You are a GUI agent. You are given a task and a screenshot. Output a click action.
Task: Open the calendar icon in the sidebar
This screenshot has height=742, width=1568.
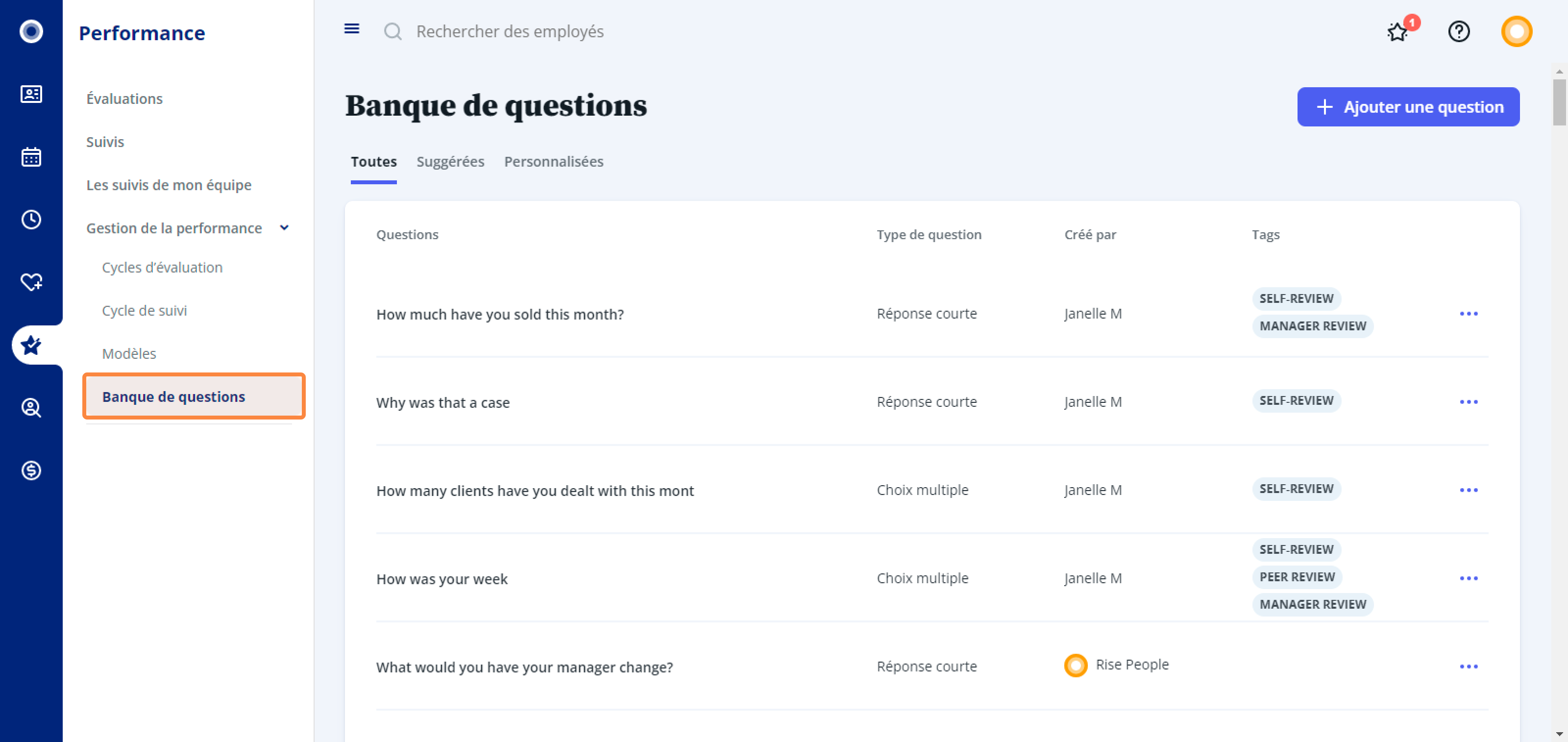pyautogui.click(x=31, y=156)
